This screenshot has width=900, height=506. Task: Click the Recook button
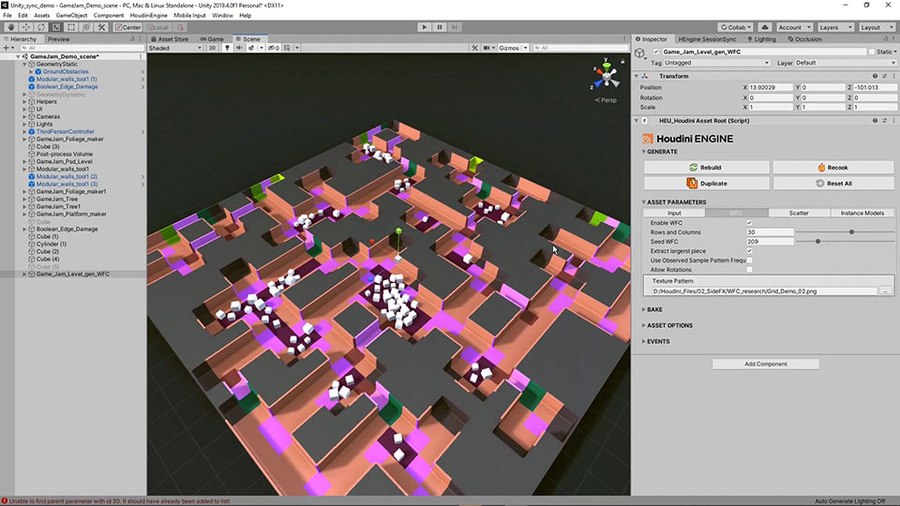click(833, 168)
